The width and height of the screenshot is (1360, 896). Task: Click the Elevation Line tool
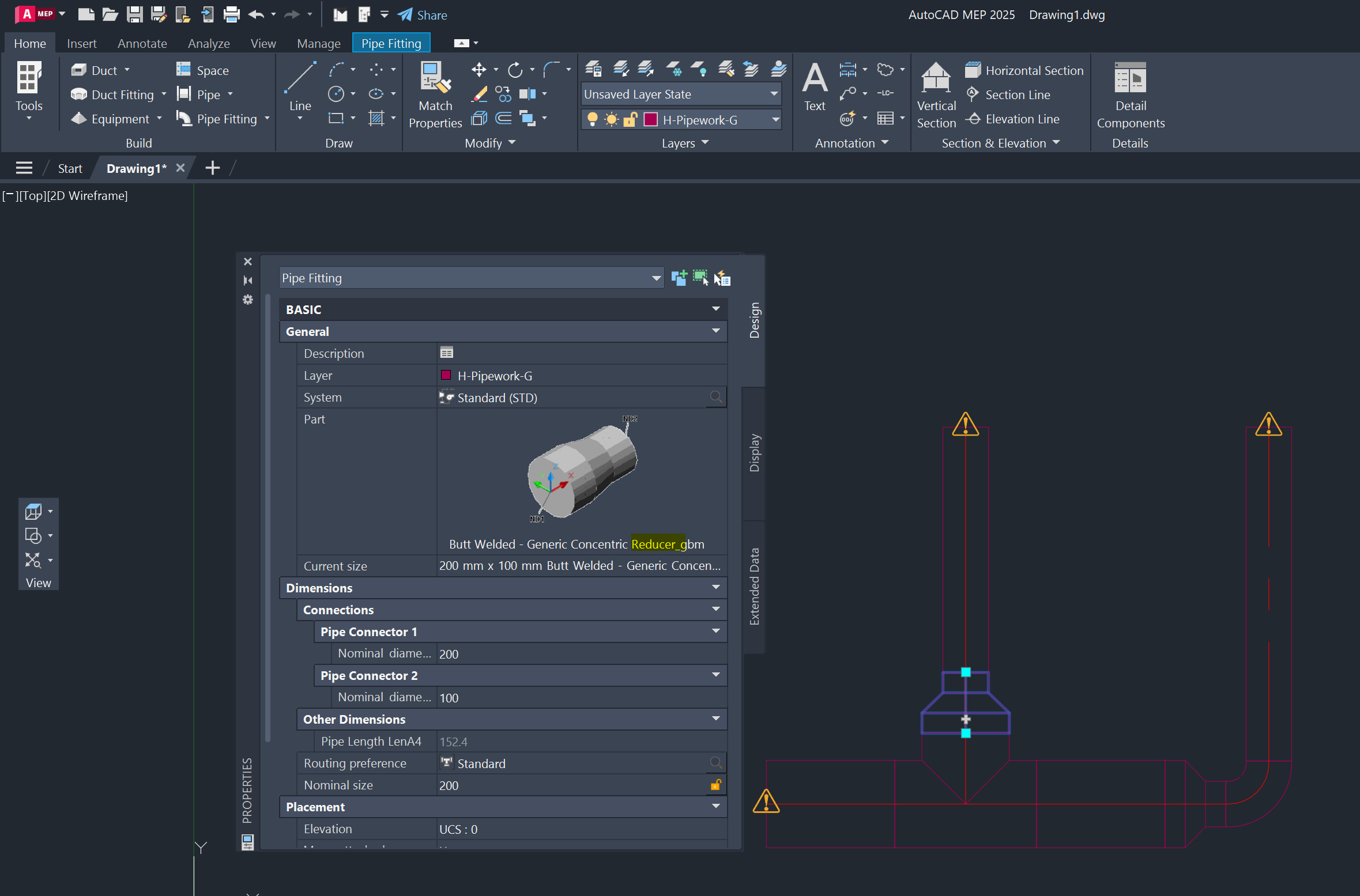tap(1013, 119)
